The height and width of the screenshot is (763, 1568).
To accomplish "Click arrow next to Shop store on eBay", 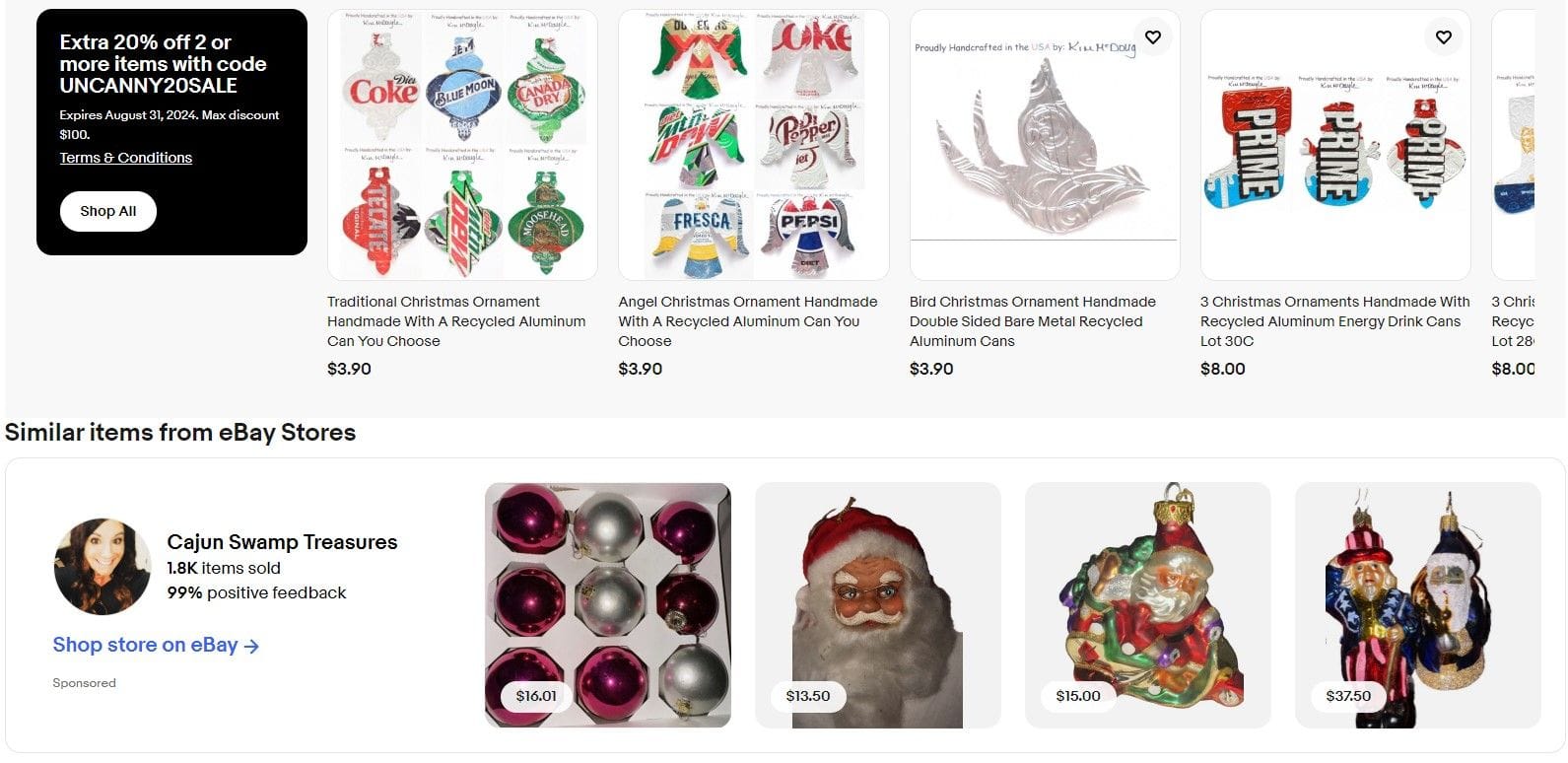I will 251,647.
